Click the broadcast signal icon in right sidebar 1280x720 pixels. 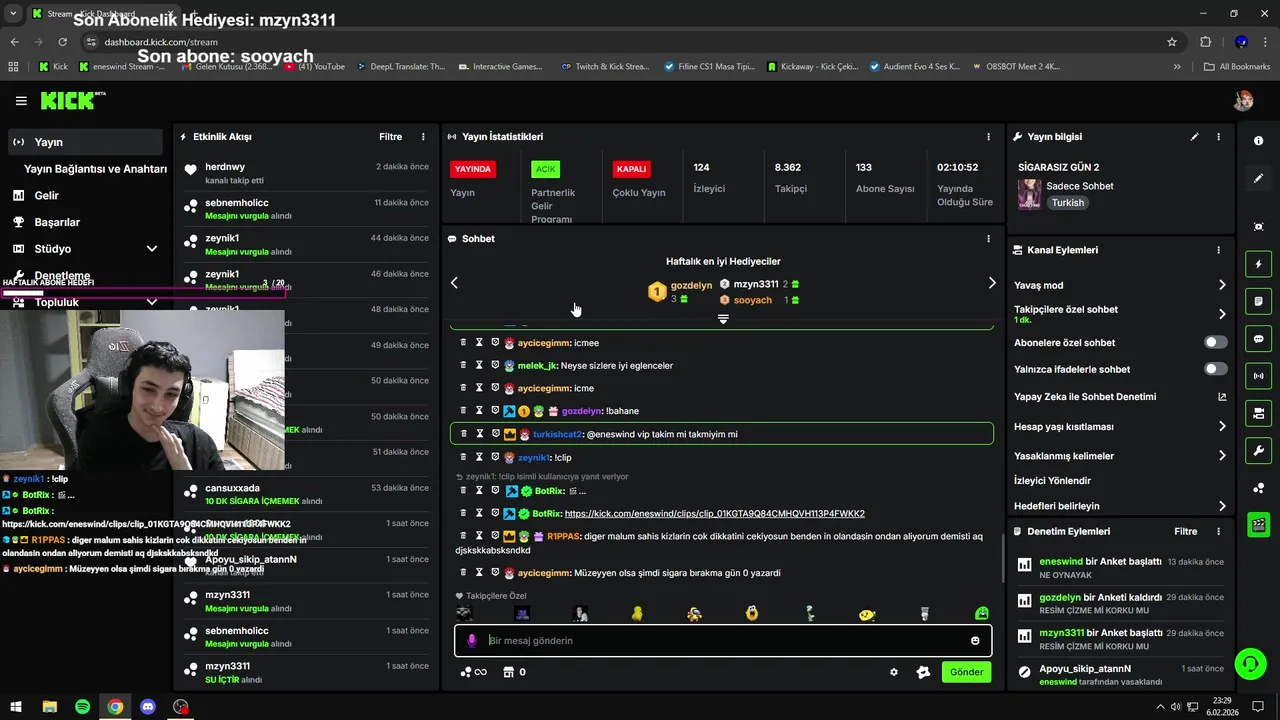1258,376
